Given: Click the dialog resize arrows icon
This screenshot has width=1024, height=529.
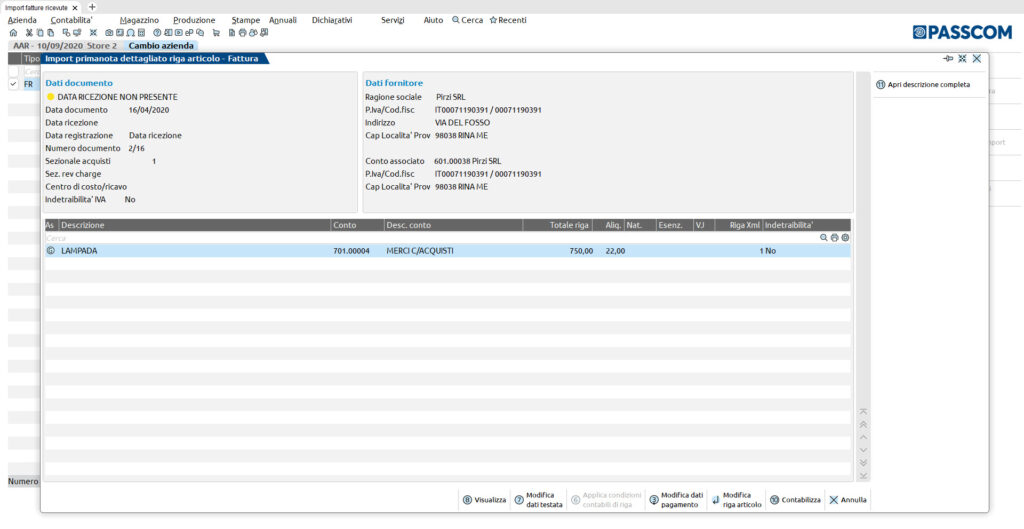Looking at the screenshot, I should (x=963, y=59).
